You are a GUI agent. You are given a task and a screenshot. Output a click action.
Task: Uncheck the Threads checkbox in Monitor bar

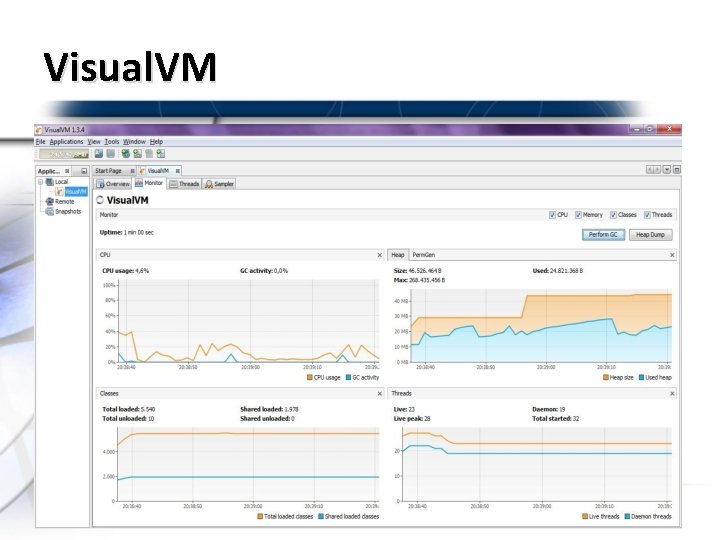pos(647,215)
